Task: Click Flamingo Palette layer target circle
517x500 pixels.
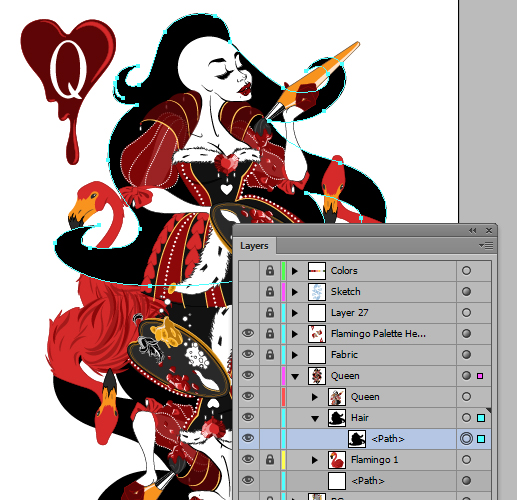Action: [x=466, y=334]
